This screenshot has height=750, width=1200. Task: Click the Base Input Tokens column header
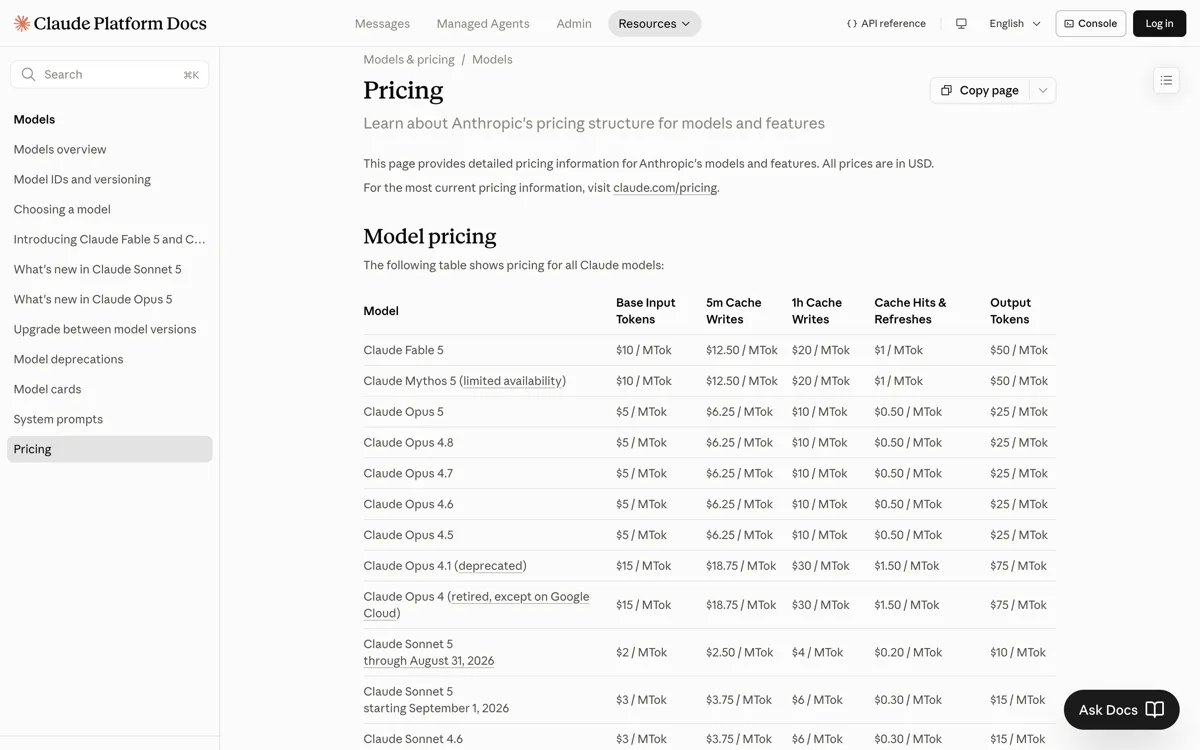coord(646,311)
